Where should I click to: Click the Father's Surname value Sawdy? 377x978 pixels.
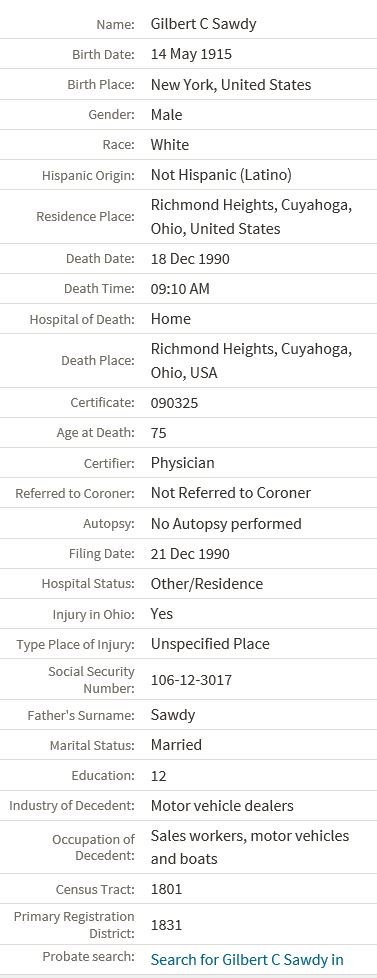[x=173, y=715]
